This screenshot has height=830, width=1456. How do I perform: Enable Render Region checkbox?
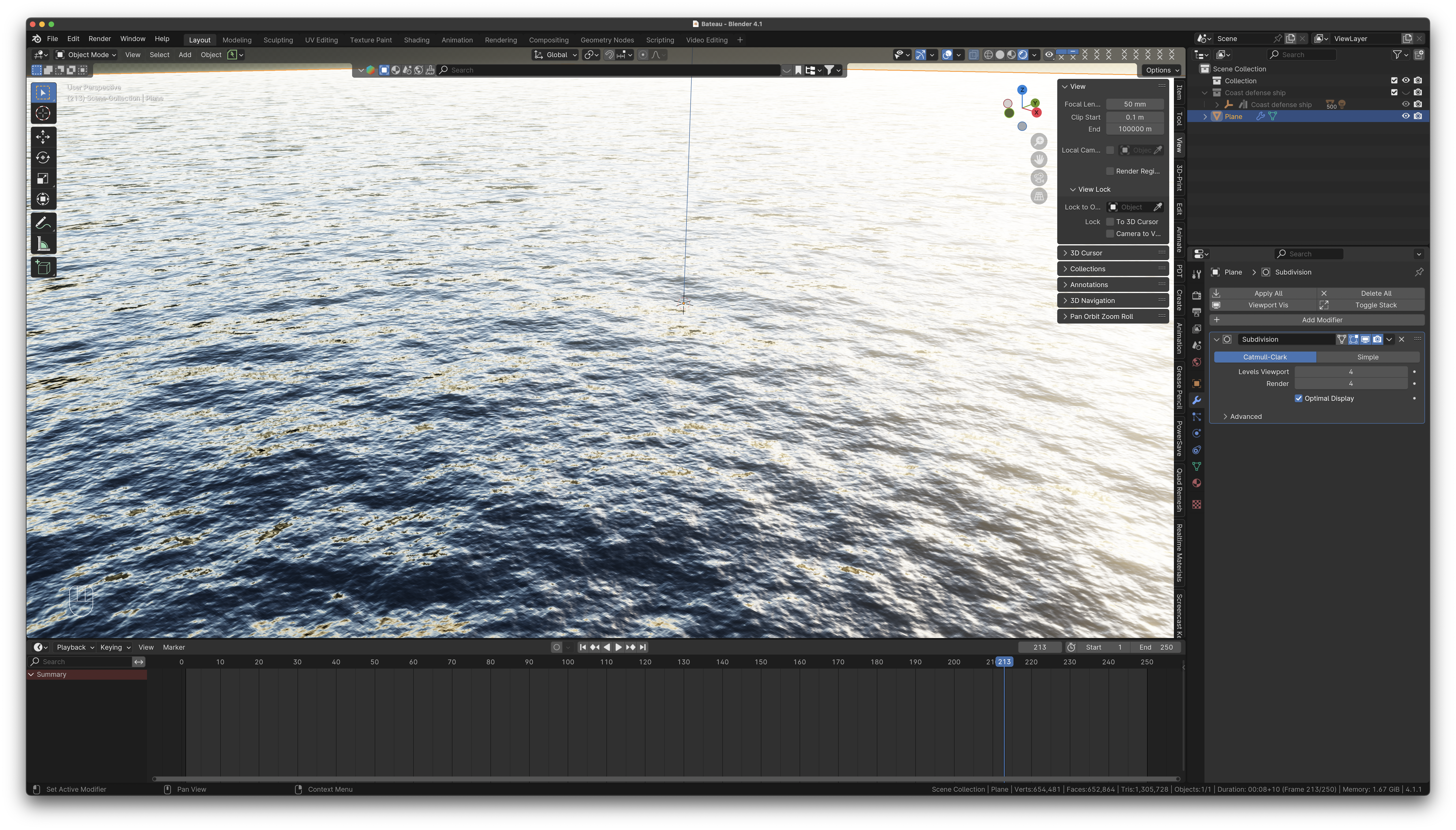(1110, 171)
